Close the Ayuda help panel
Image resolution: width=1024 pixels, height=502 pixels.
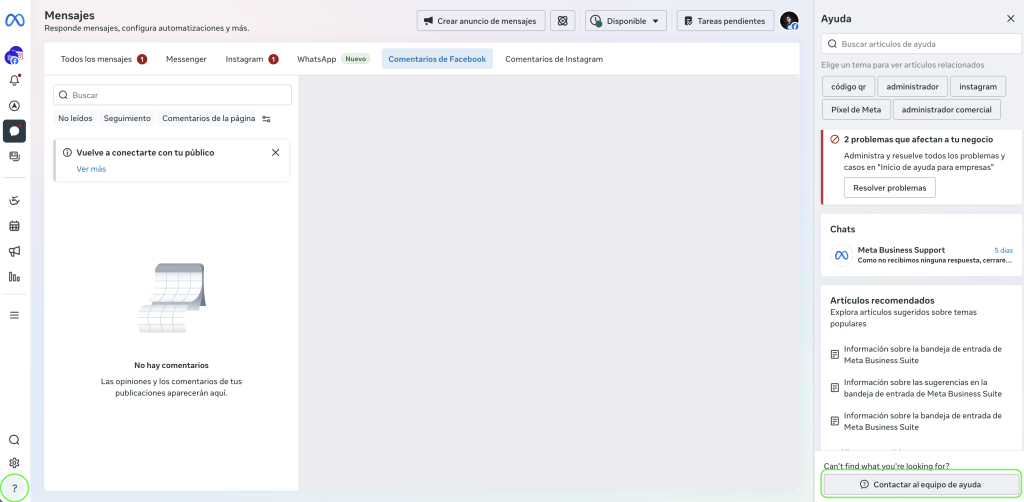[1010, 19]
